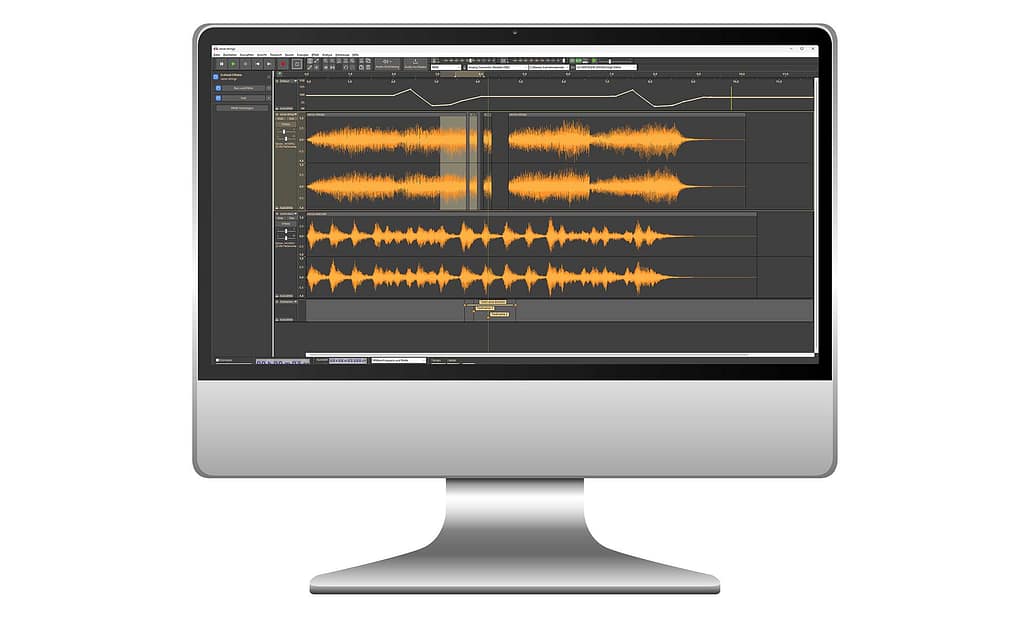Open the Audio Setup (Audio-Einrichtung) button

click(388, 62)
